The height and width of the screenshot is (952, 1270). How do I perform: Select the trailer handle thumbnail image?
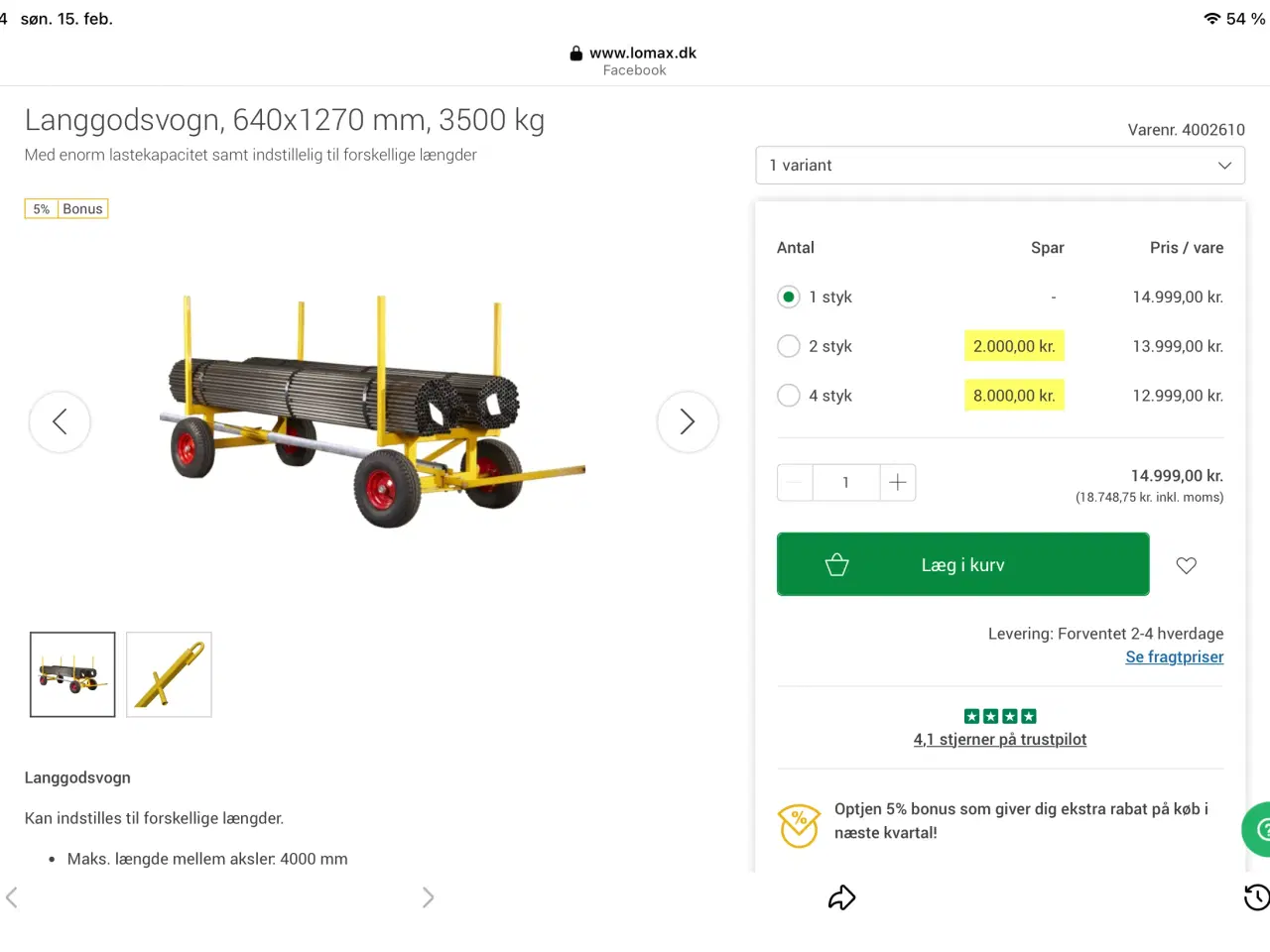(x=169, y=673)
